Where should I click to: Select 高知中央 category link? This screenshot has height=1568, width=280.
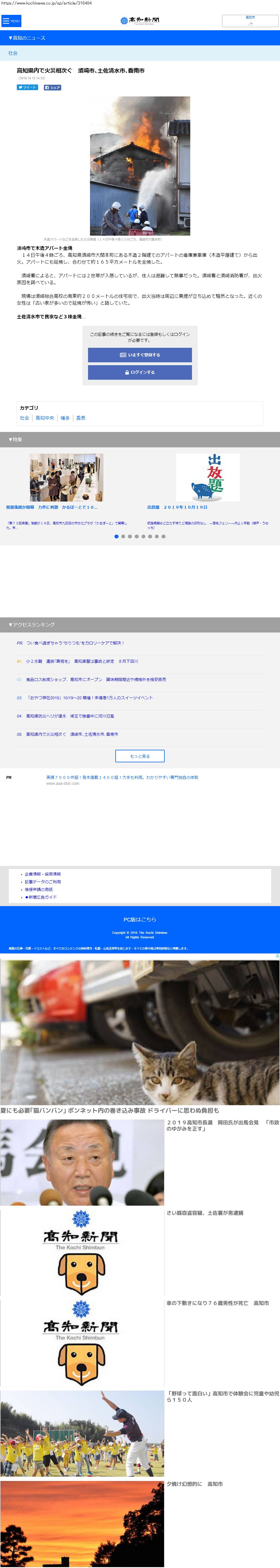click(x=45, y=418)
